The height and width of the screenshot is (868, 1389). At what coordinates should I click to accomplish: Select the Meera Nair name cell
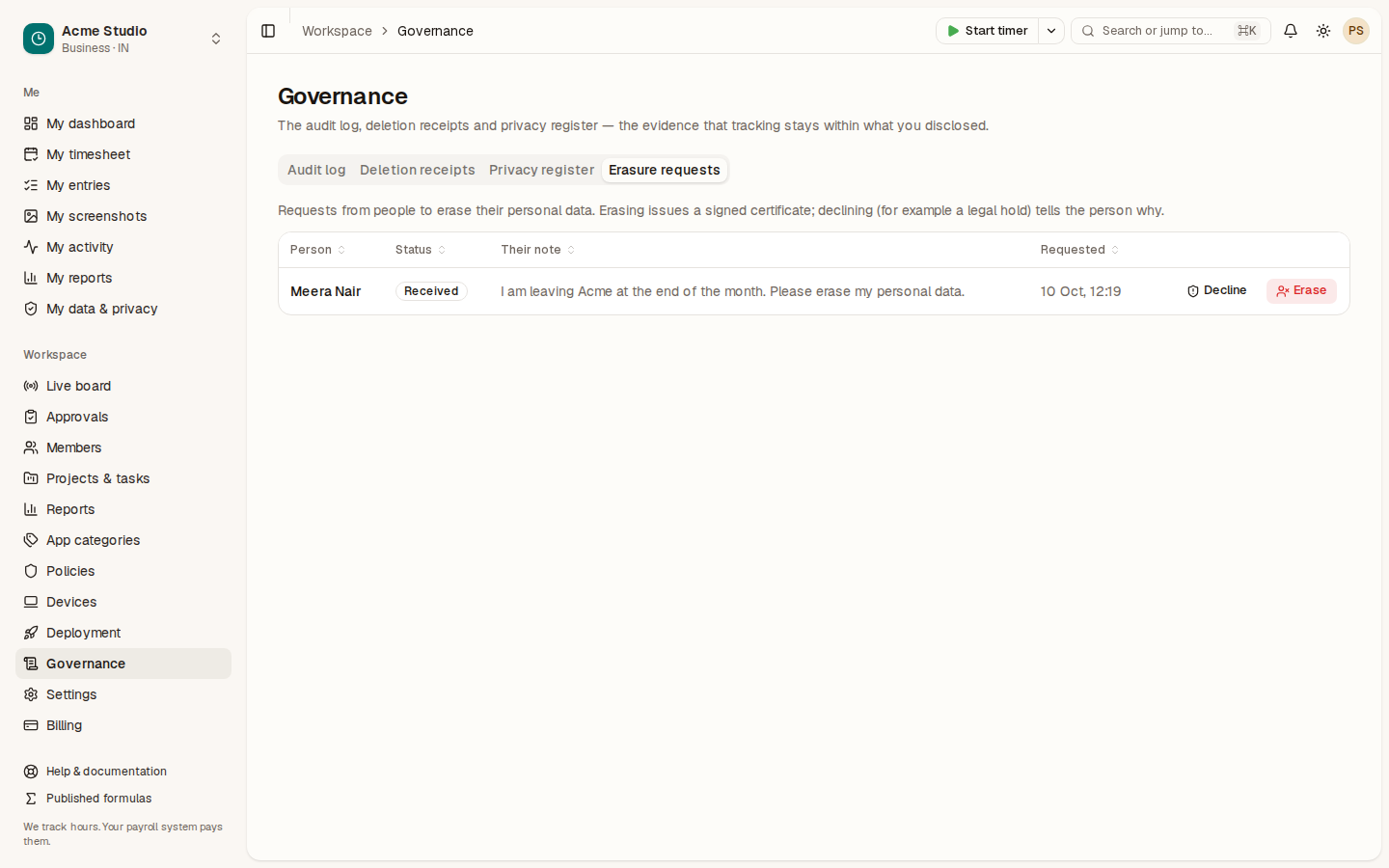pyautogui.click(x=326, y=291)
